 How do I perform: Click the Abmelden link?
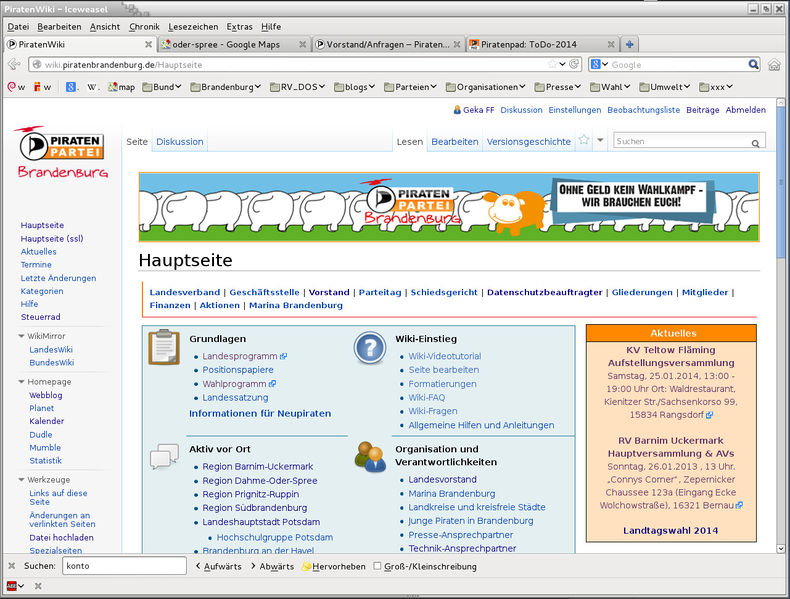point(745,110)
